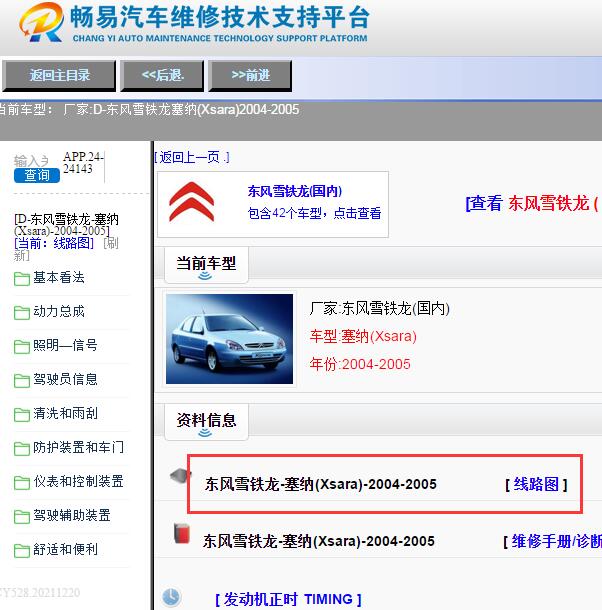
Task: Open the 舒适和便利 folder icon
Action: (x=21, y=550)
